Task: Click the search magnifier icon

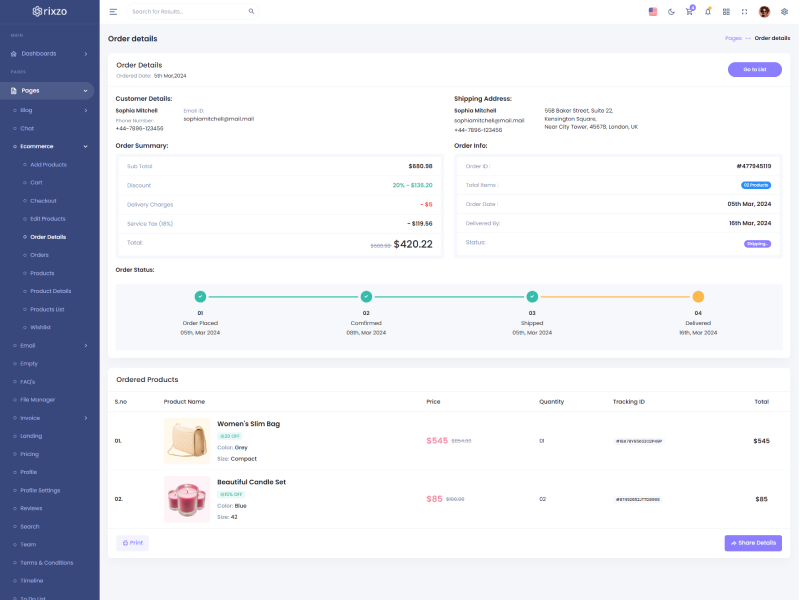Action: 251,12
